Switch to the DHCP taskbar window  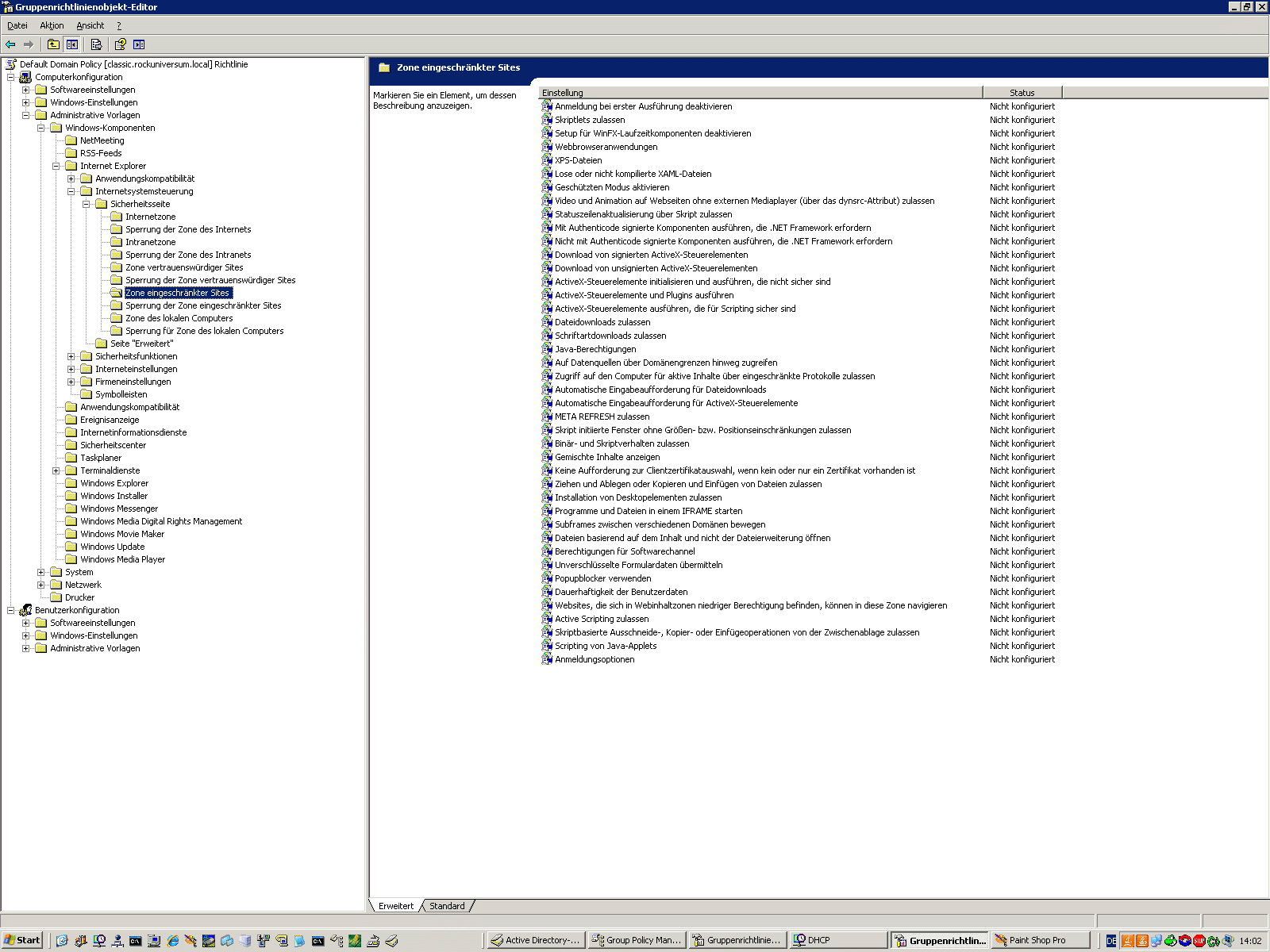[838, 940]
